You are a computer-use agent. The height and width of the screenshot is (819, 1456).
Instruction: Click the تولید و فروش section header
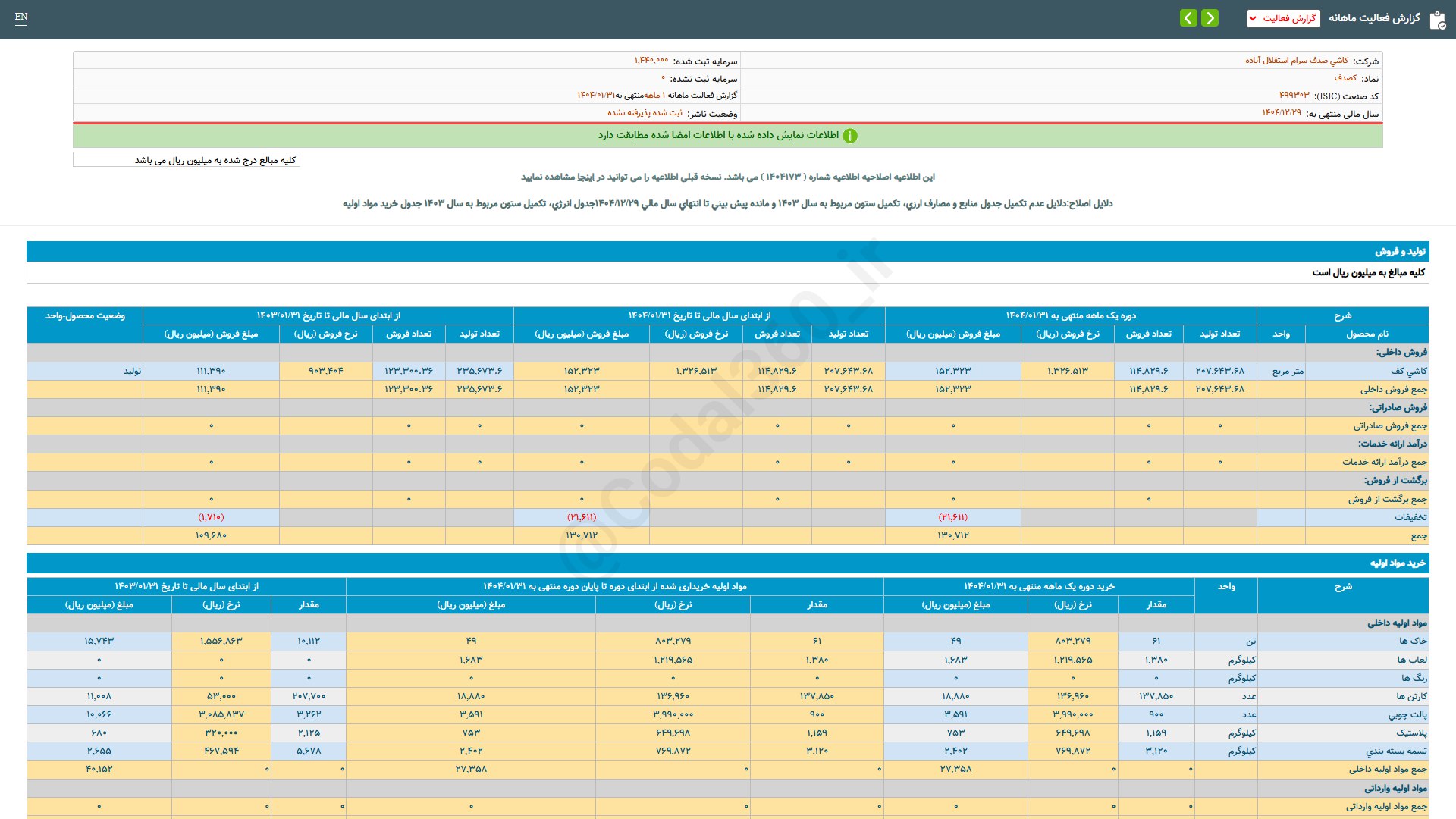[x=1400, y=252]
